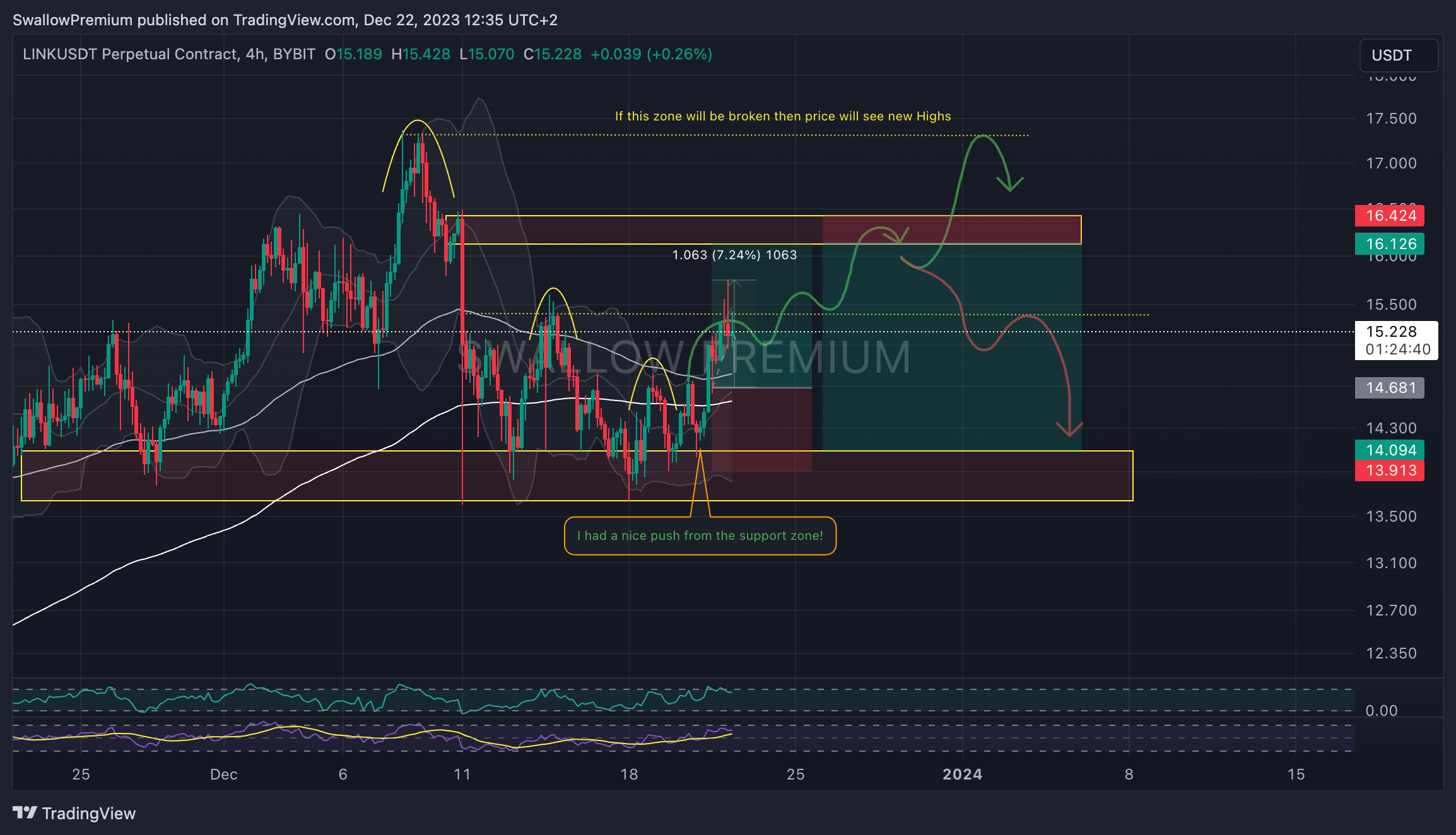Click the 15.500 price axis label

[x=1391, y=305]
